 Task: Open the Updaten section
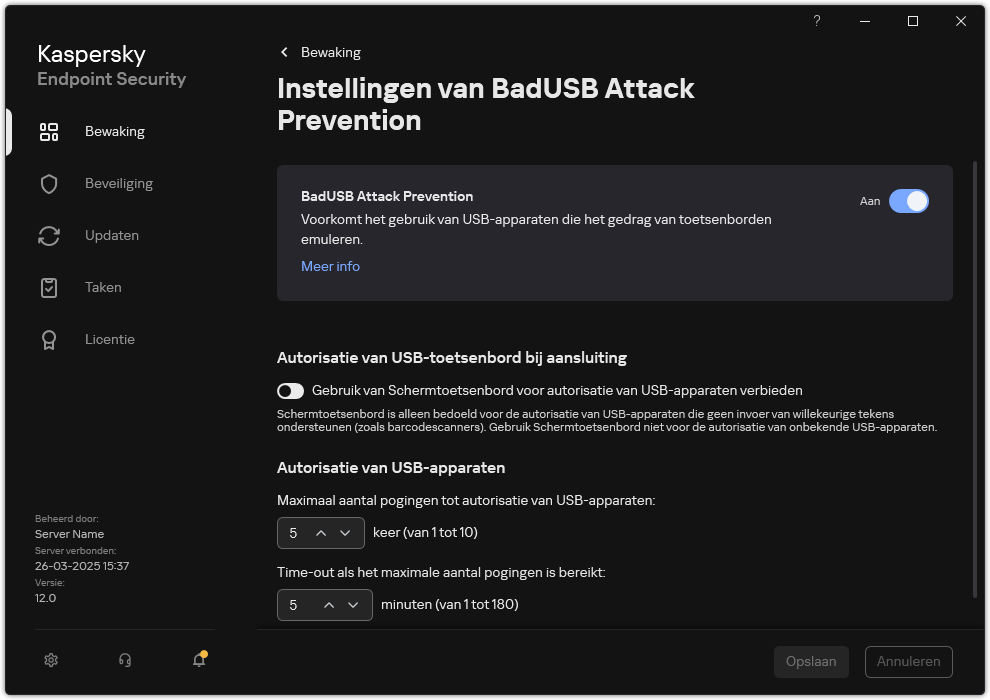point(112,235)
